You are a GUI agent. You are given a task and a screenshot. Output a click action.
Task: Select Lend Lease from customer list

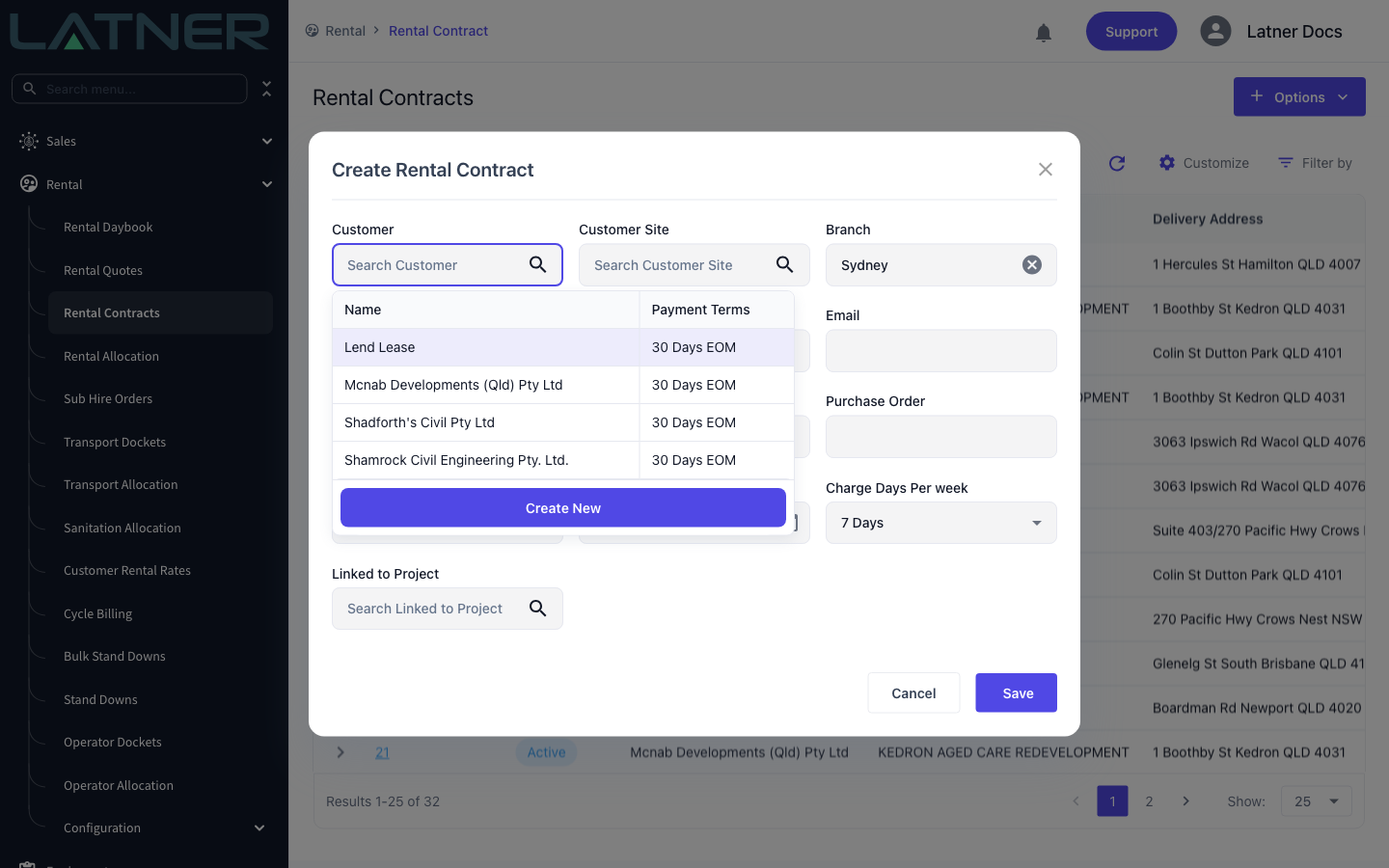[563, 347]
